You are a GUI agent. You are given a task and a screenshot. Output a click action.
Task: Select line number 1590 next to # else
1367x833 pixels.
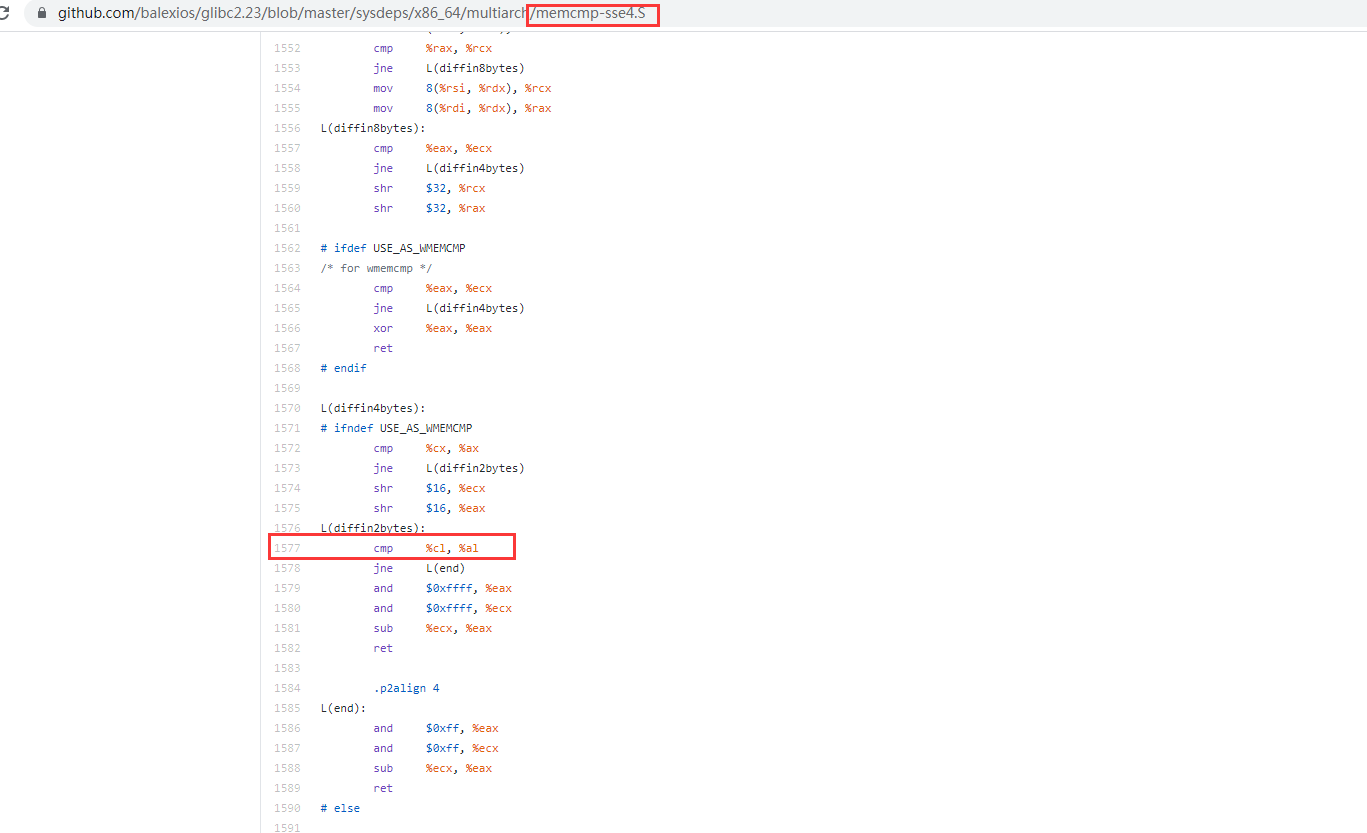click(x=287, y=807)
